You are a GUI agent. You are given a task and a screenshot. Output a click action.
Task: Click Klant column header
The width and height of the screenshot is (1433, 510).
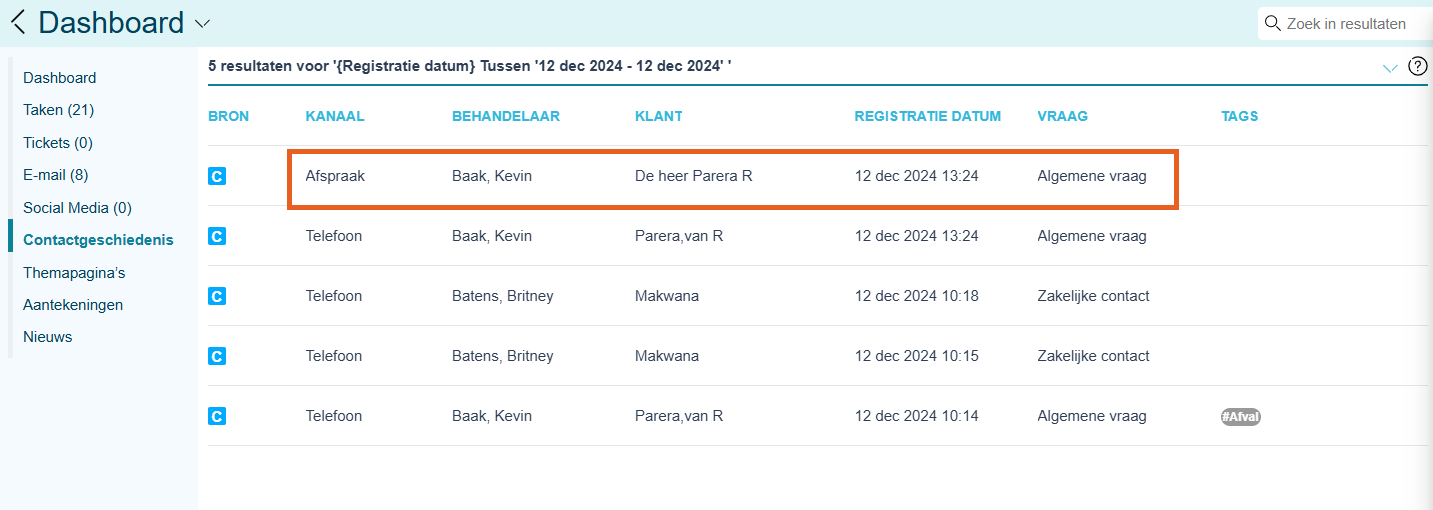pyautogui.click(x=658, y=116)
